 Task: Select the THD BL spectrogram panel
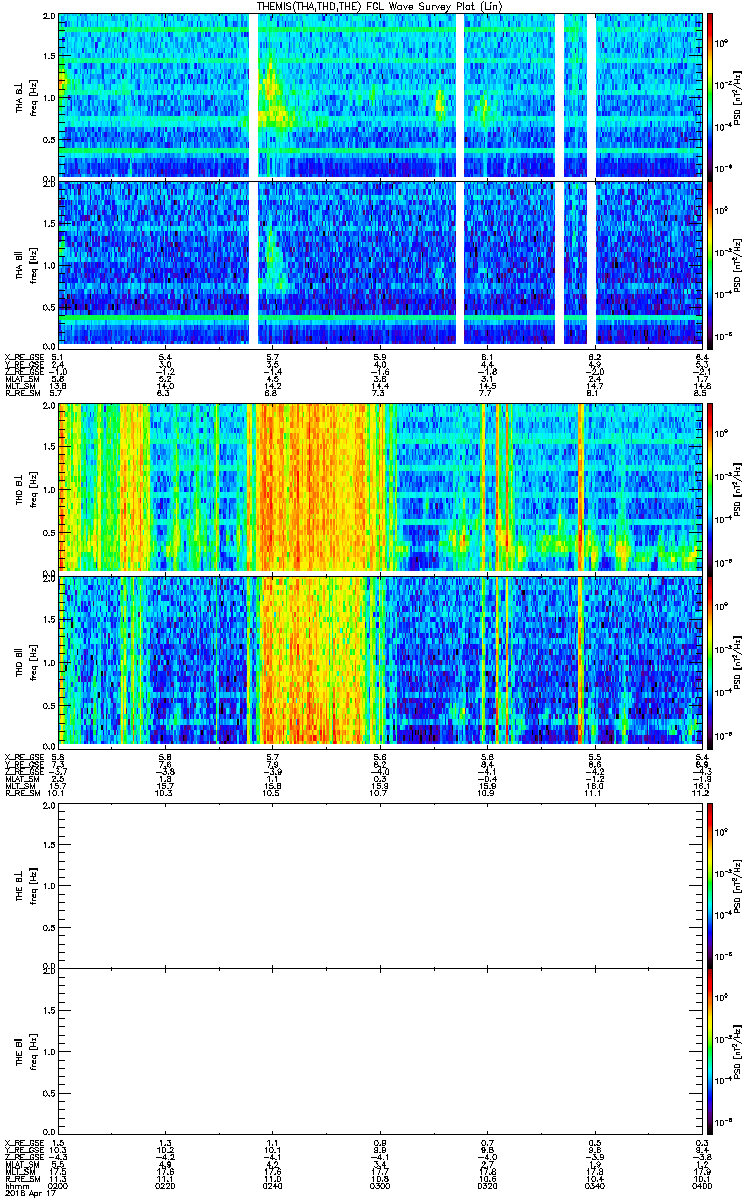[x=381, y=488]
